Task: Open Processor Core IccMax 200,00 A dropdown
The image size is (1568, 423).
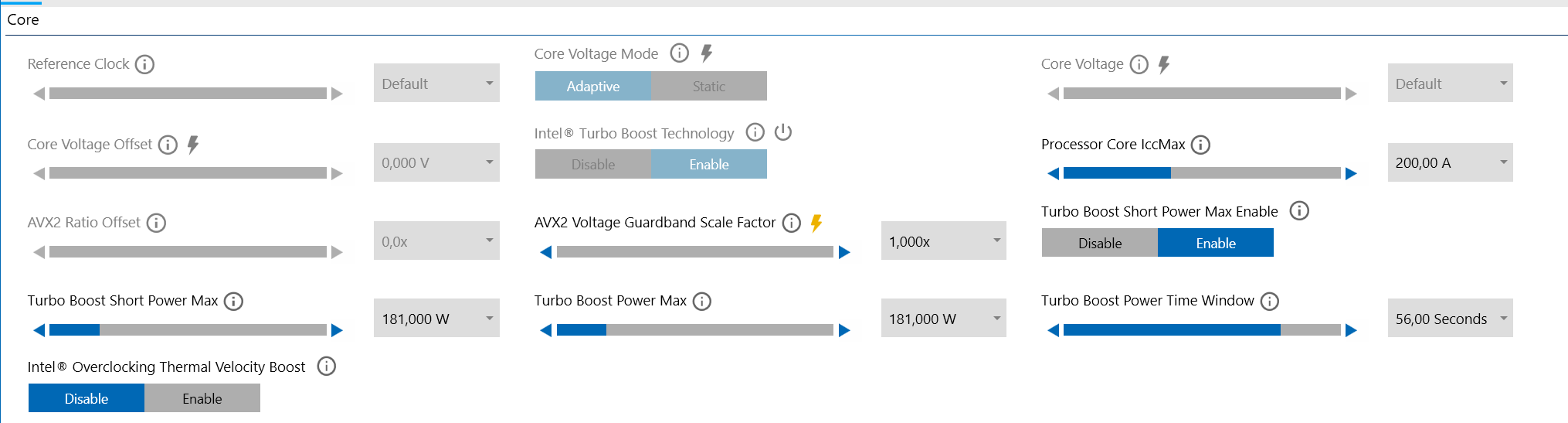Action: click(1451, 162)
